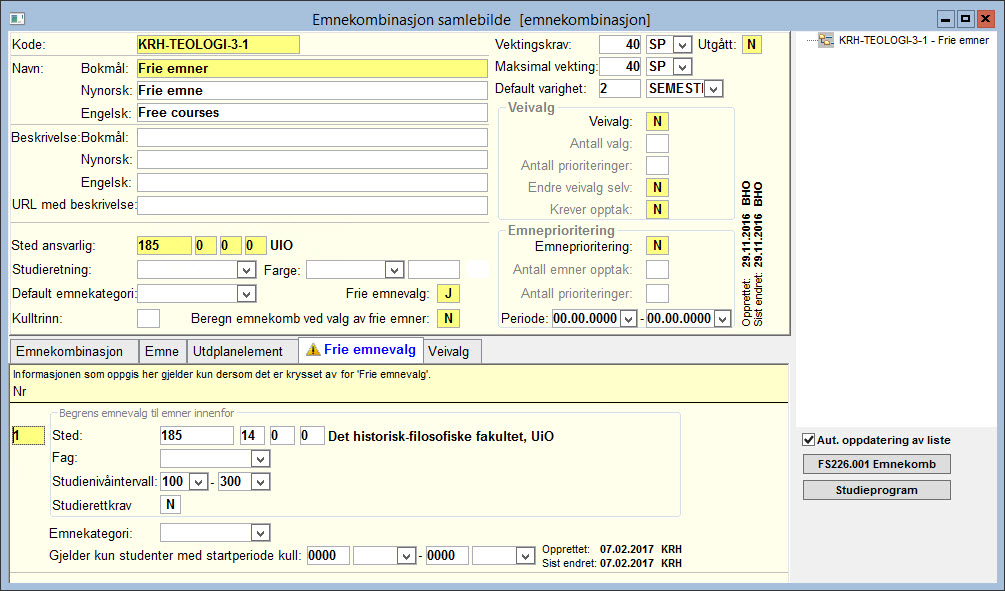Toggle the Veivalg N field

[657, 121]
